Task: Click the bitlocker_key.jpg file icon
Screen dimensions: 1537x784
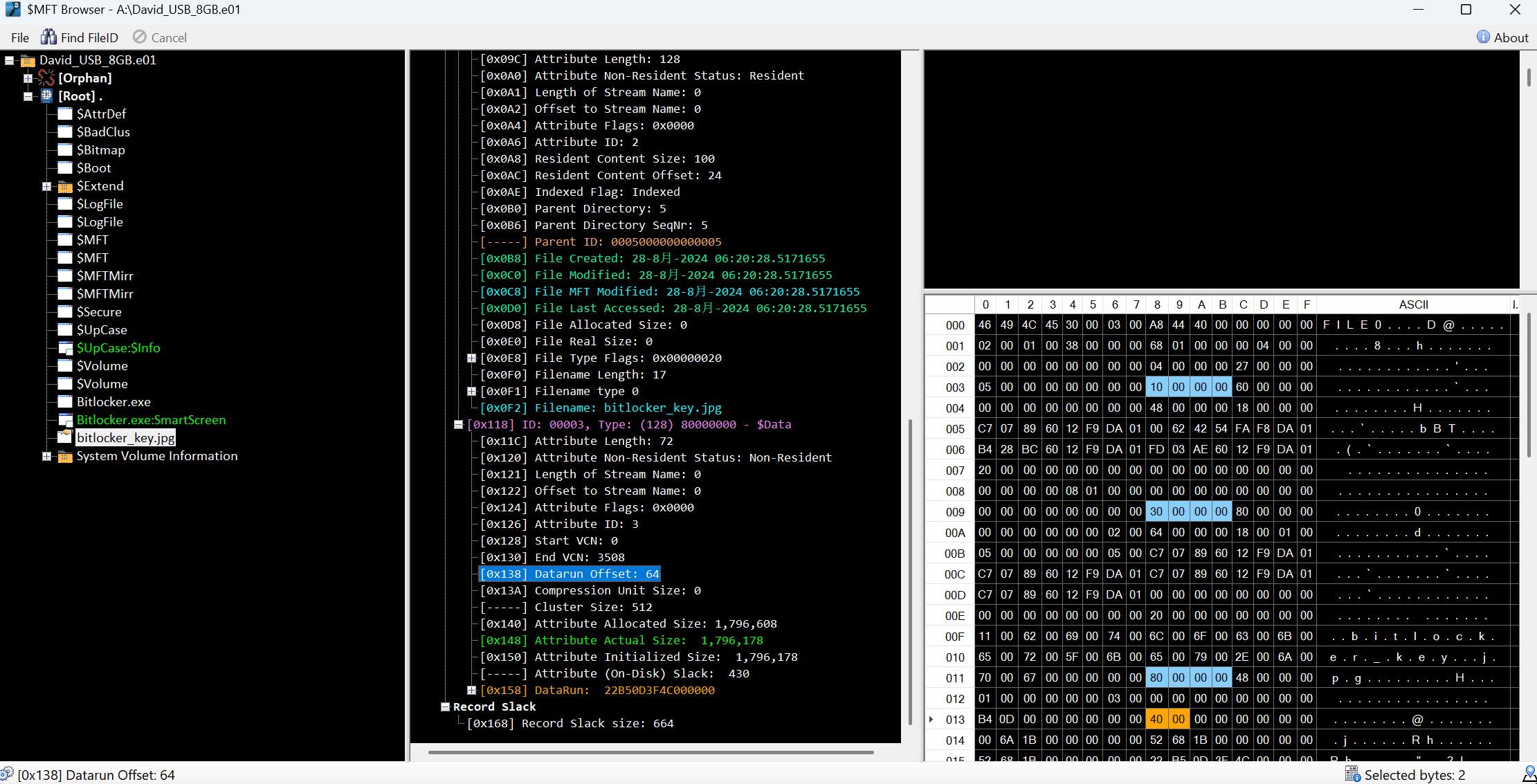Action: tap(65, 437)
